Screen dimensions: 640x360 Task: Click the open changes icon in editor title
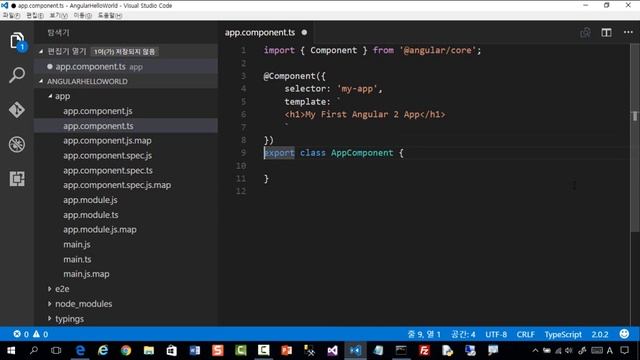click(585, 33)
